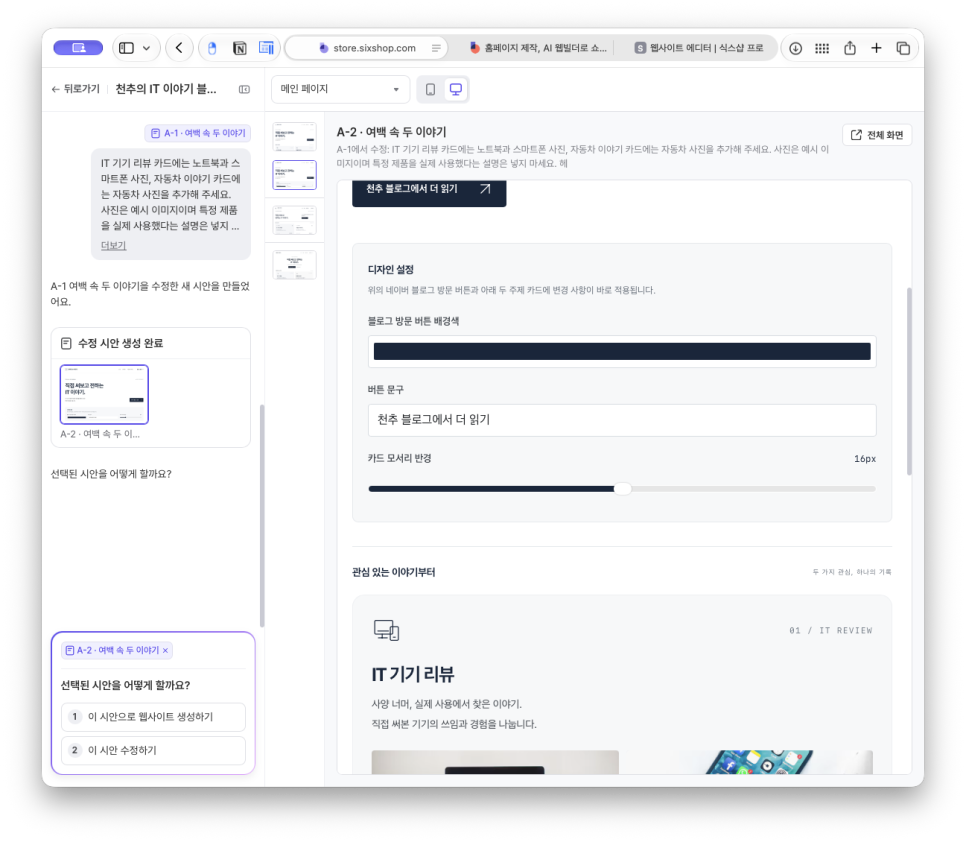
Task: Open a new browser tab
Action: tap(876, 48)
